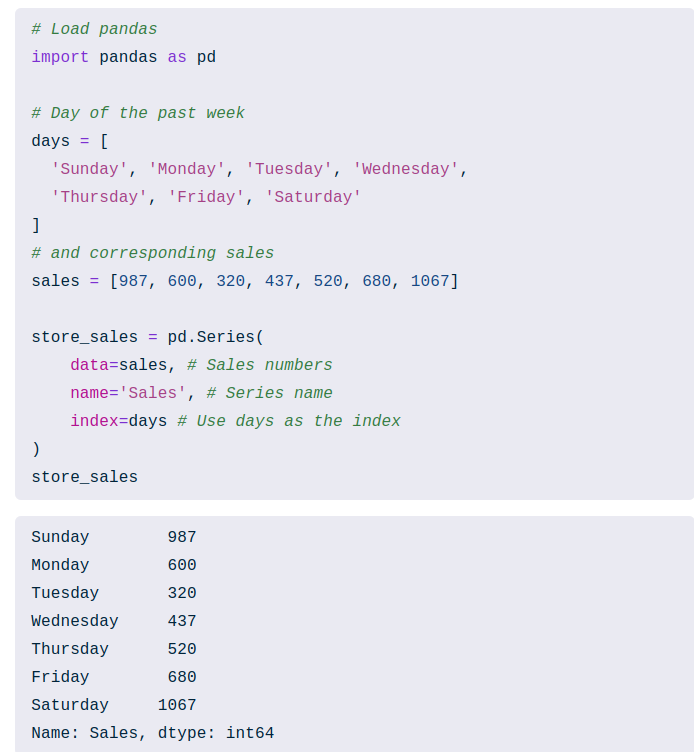Image resolution: width=694 pixels, height=752 pixels.
Task: Click the '# and corresponding sales' comment
Action: 152,253
